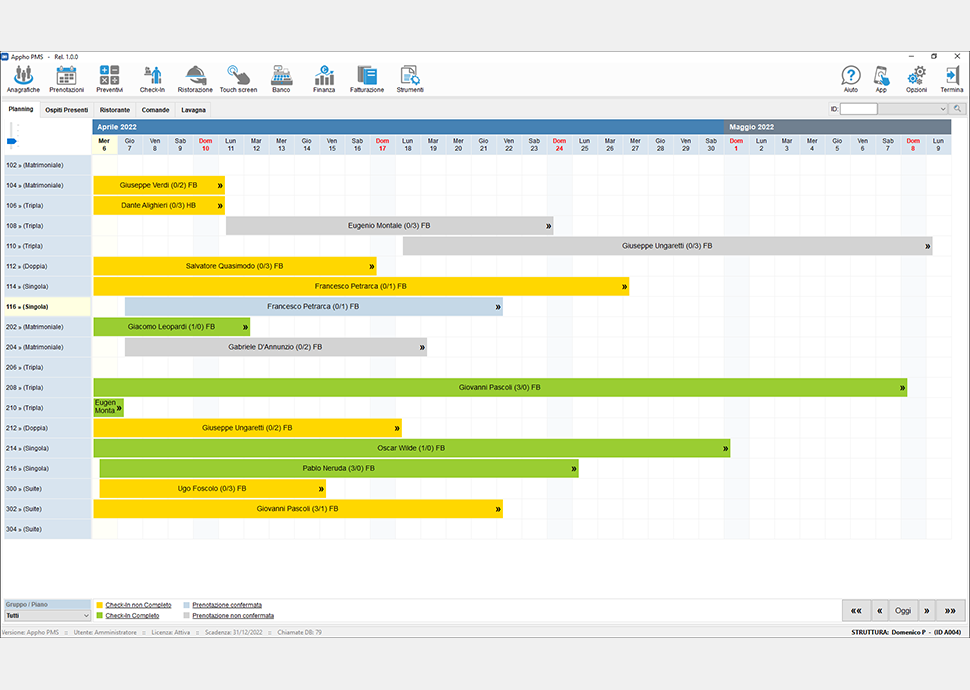Viewport: 970px width, 690px height.
Task: Click the Termina exit icon
Action: (951, 79)
